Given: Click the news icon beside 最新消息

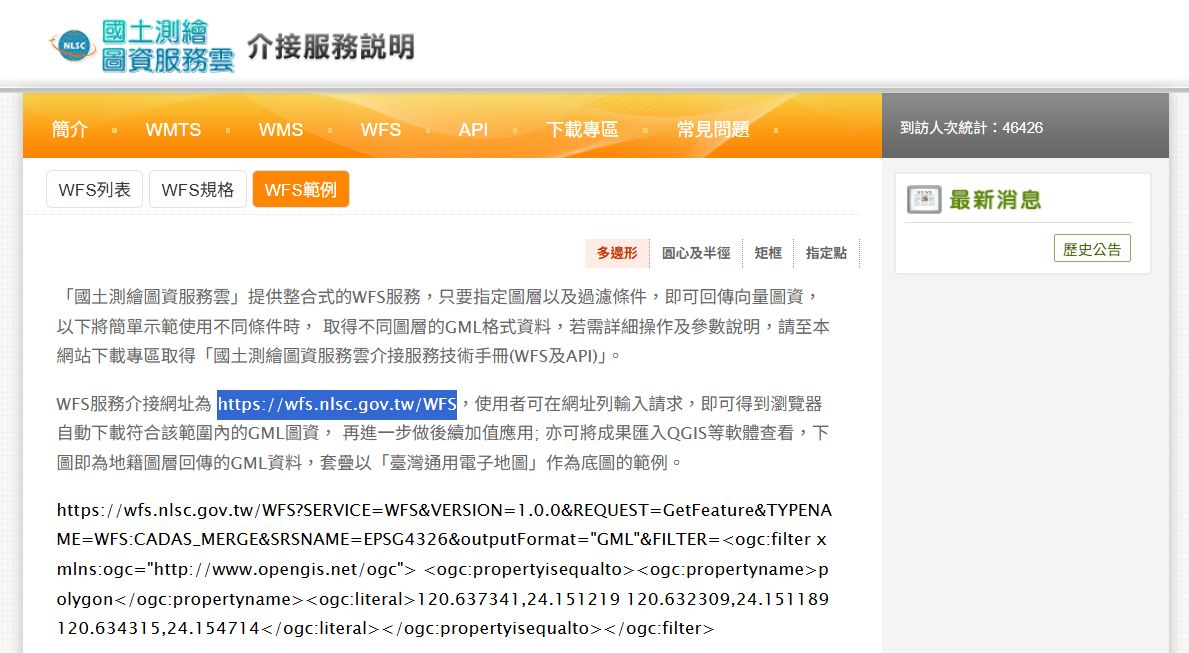Looking at the screenshot, I should tap(924, 200).
